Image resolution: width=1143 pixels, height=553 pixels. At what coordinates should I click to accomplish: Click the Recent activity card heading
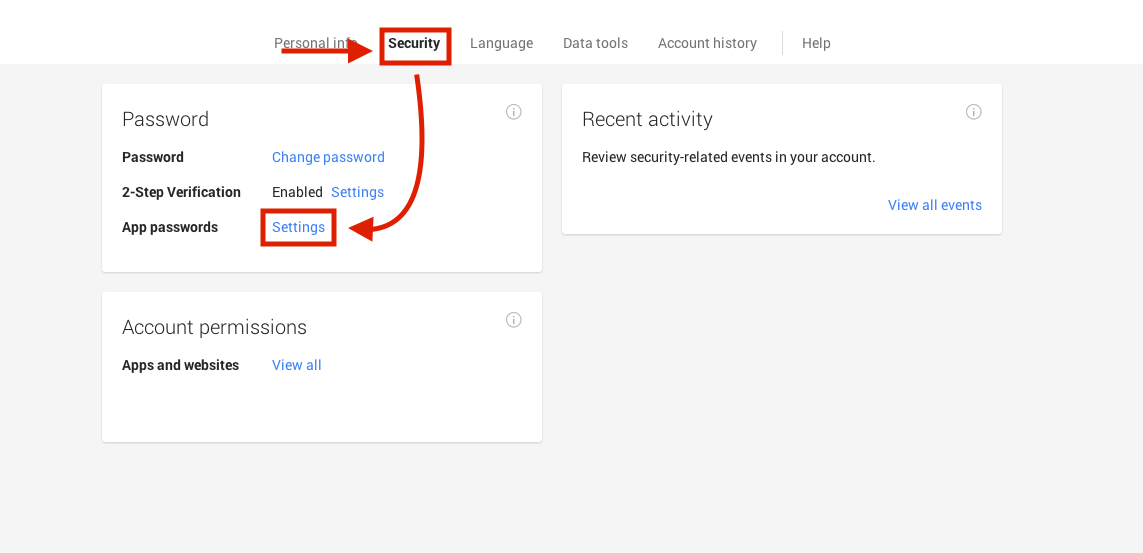pos(647,119)
